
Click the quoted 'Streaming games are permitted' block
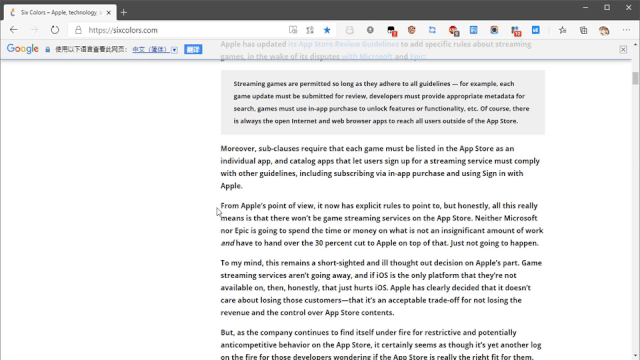click(x=383, y=102)
